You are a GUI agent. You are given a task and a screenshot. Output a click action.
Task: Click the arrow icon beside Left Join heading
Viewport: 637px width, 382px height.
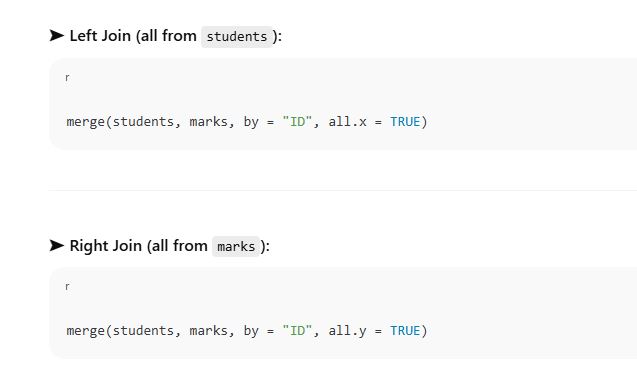pyautogui.click(x=56, y=36)
